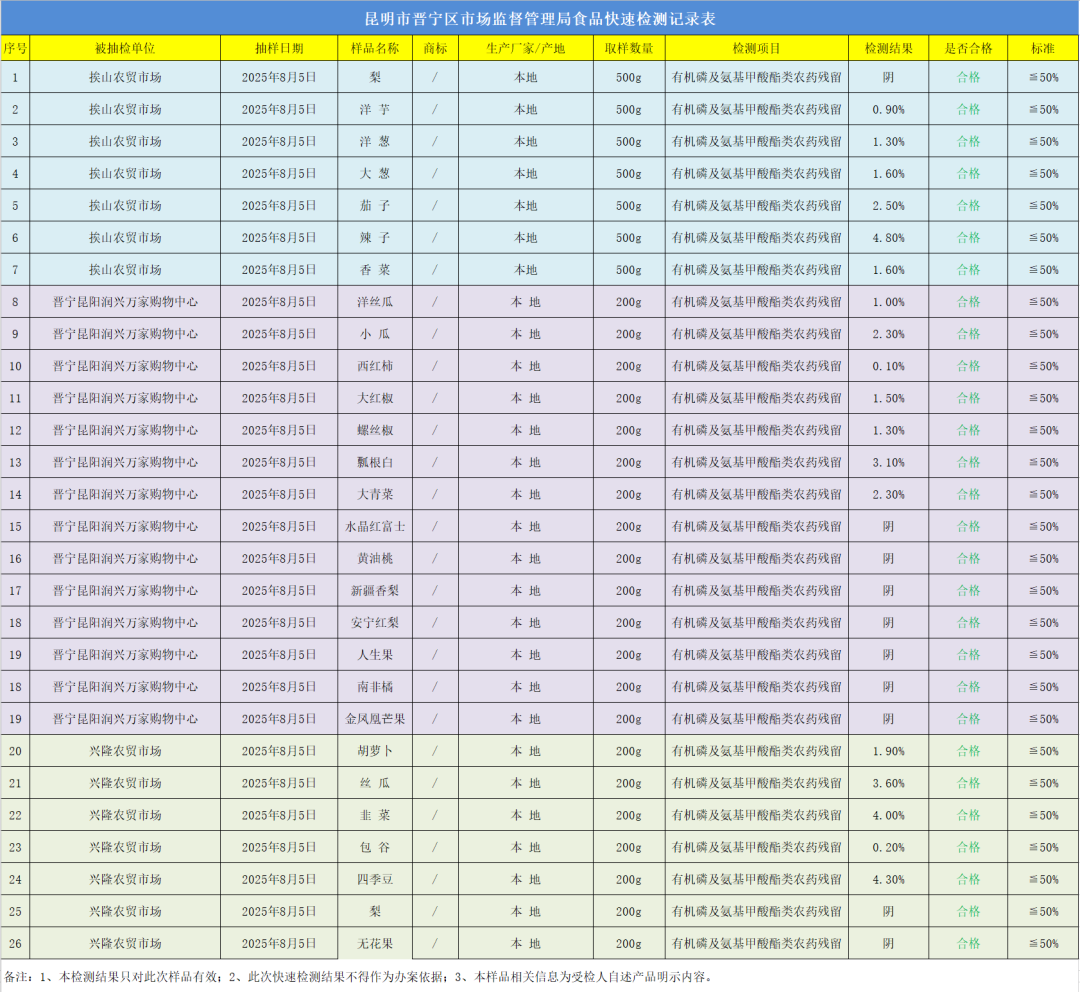Click the 样品名称 column header
Screen dimensions: 1080x992
point(375,48)
